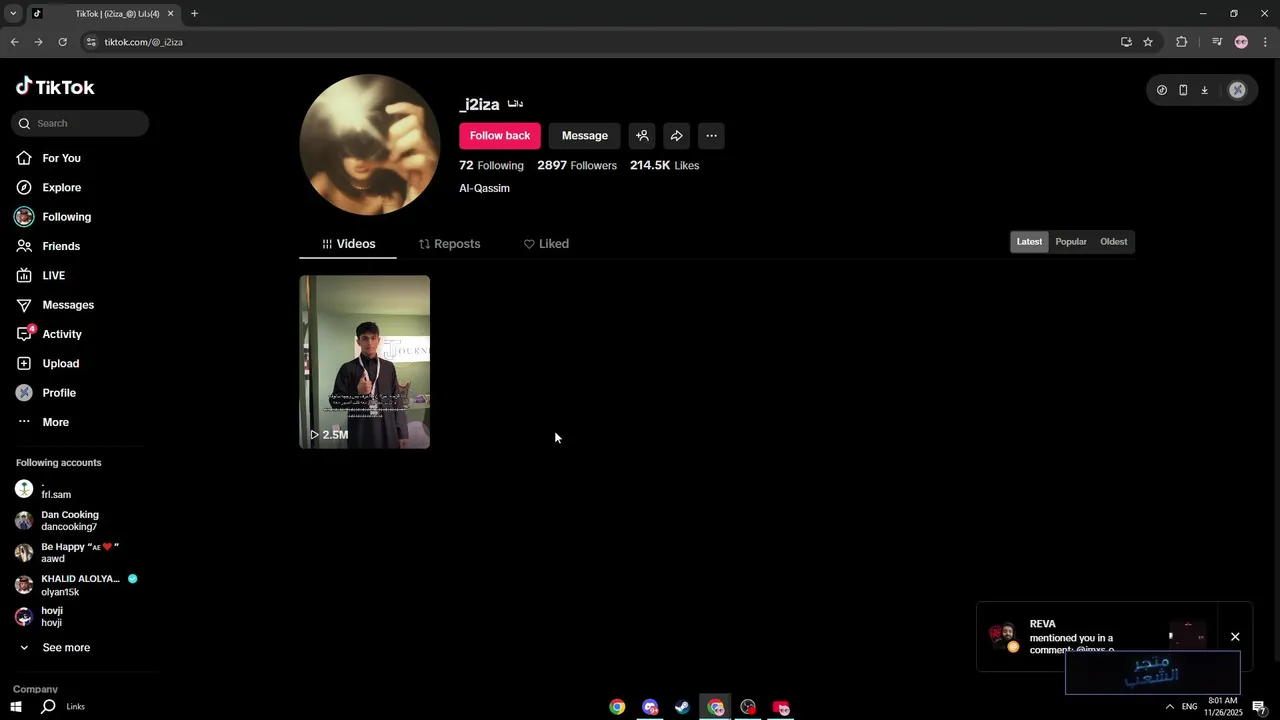Open the Windows Start menu
Image resolution: width=1280 pixels, height=720 pixels.
coord(15,707)
